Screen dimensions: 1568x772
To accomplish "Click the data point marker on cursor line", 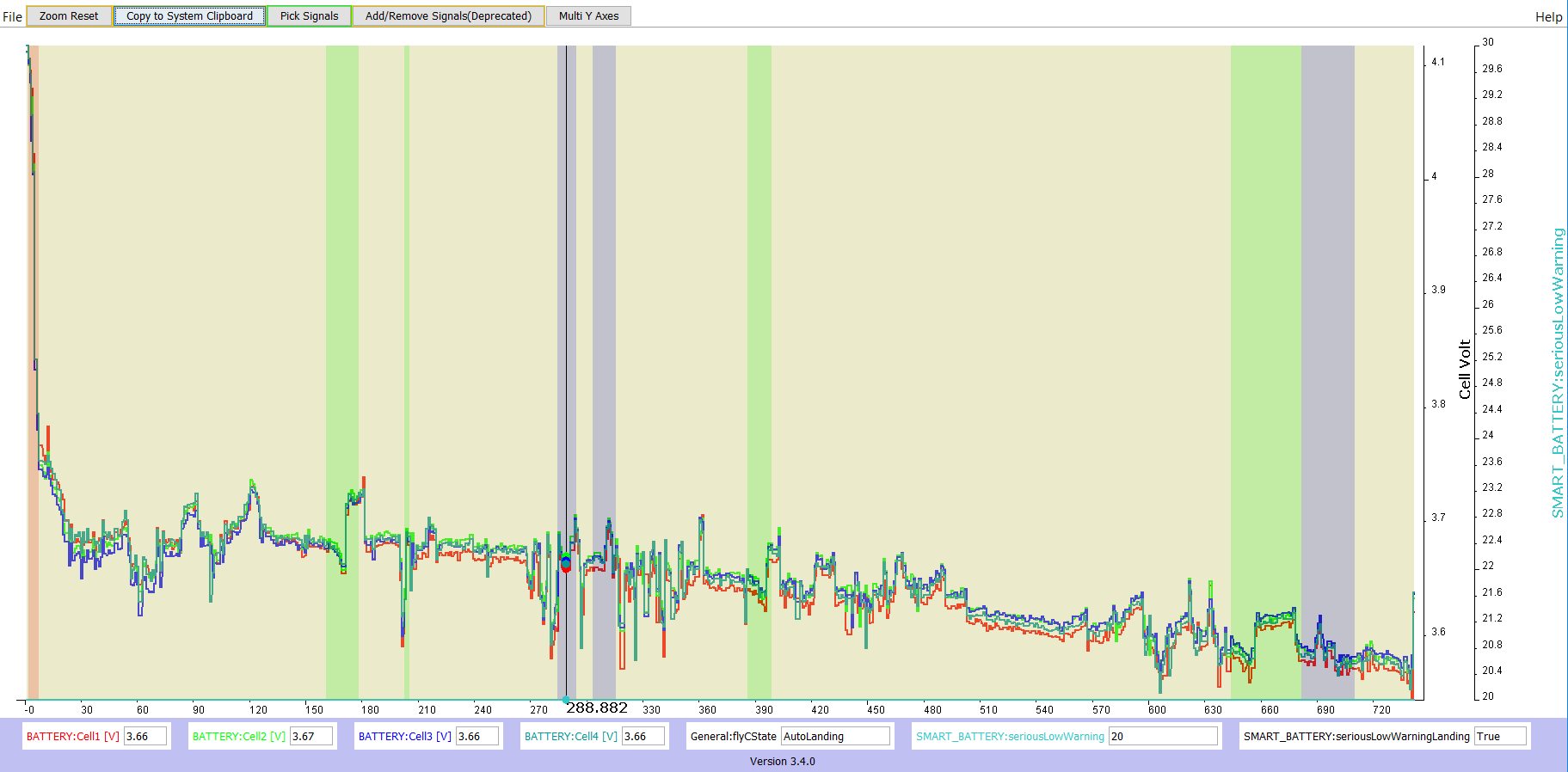I will coord(566,564).
